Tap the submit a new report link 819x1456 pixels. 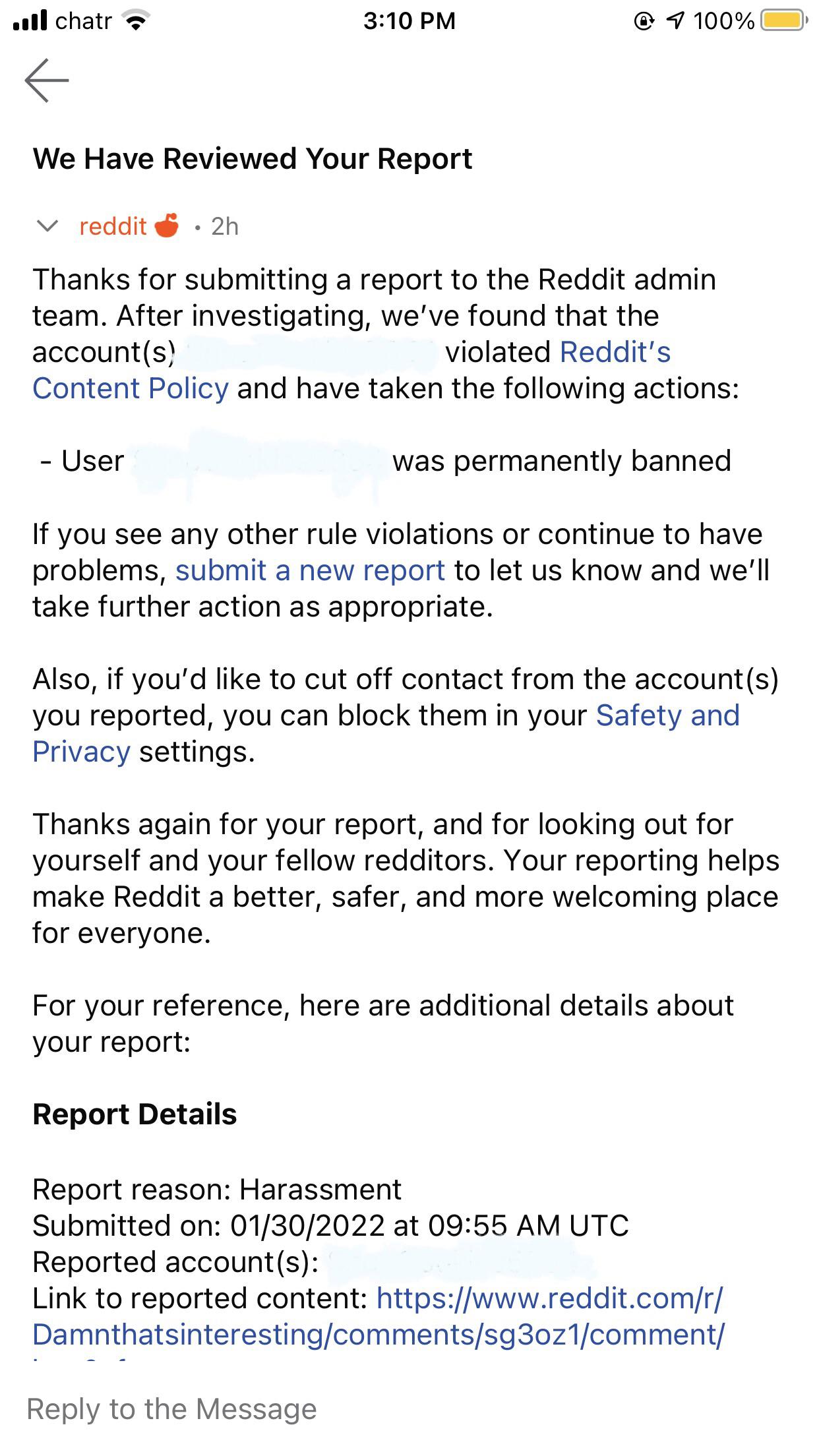tap(310, 571)
